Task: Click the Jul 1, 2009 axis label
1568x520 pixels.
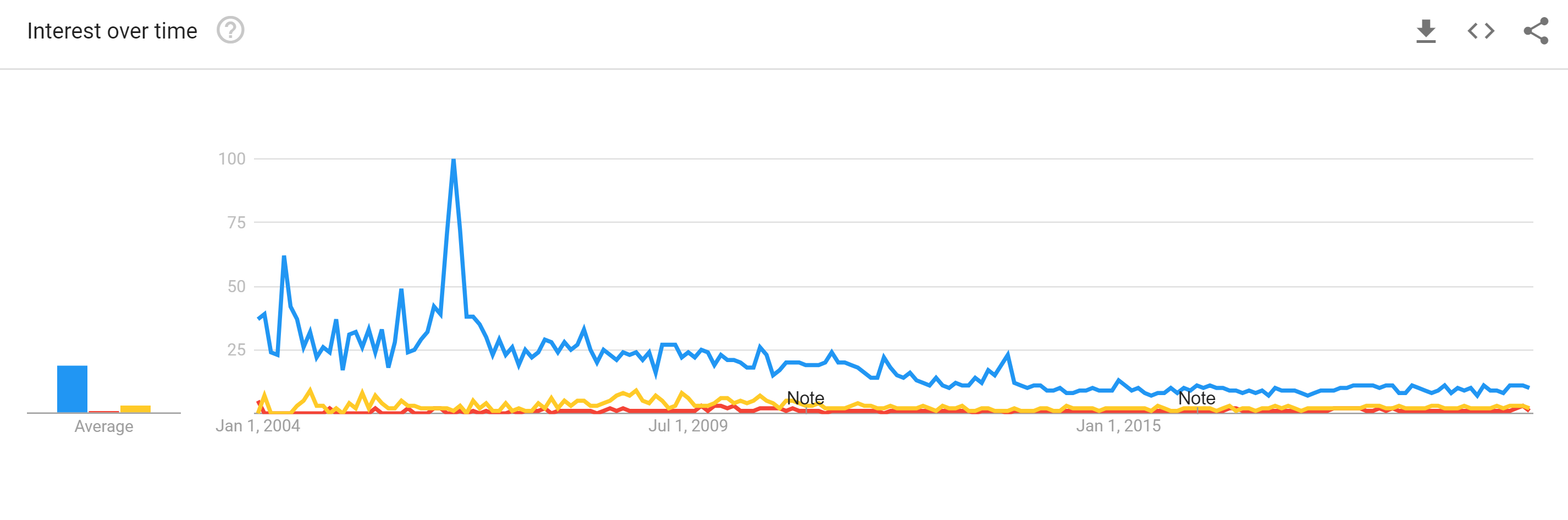Action: coord(688,426)
